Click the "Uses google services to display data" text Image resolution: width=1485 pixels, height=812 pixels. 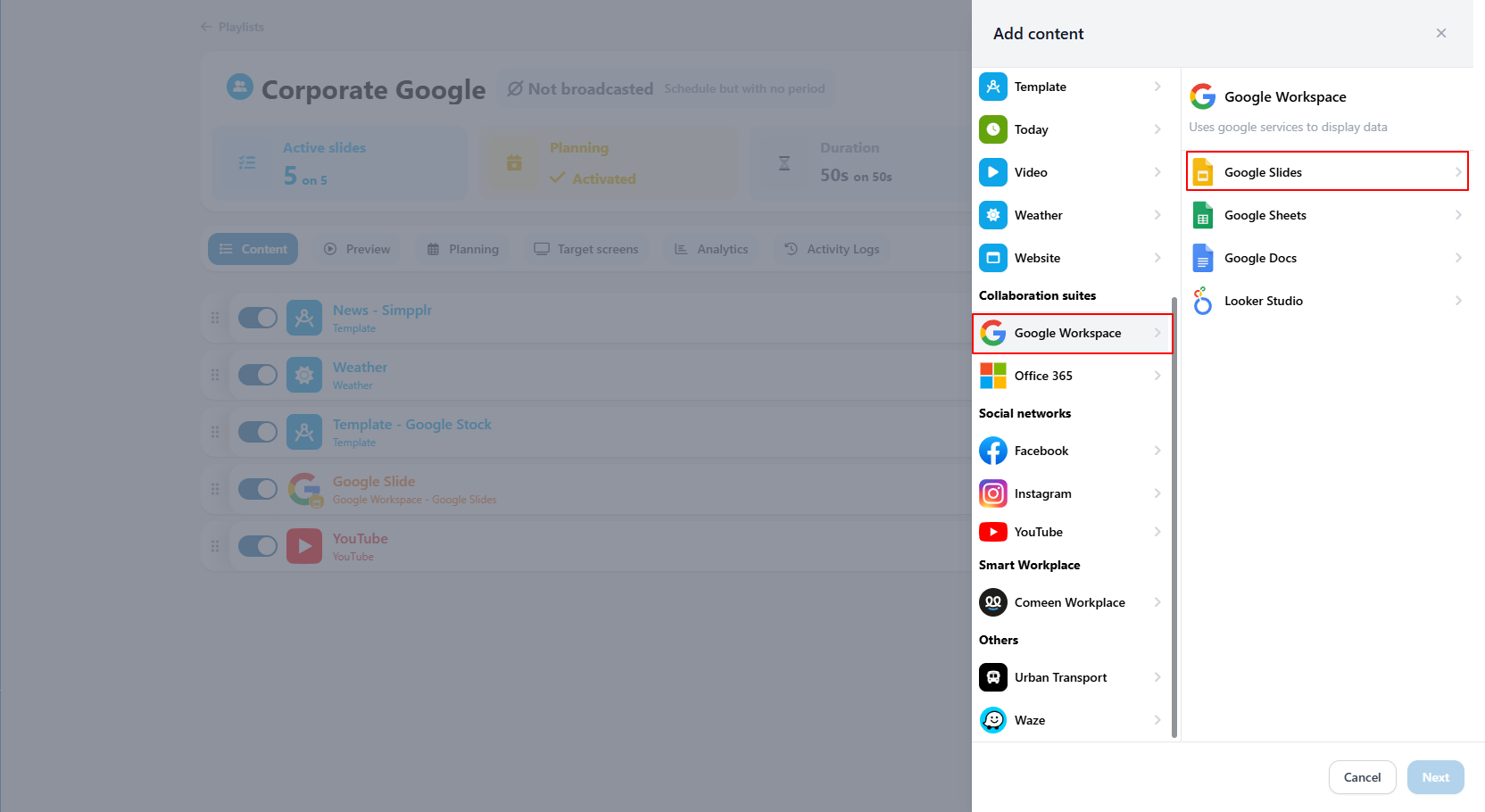point(1288,127)
